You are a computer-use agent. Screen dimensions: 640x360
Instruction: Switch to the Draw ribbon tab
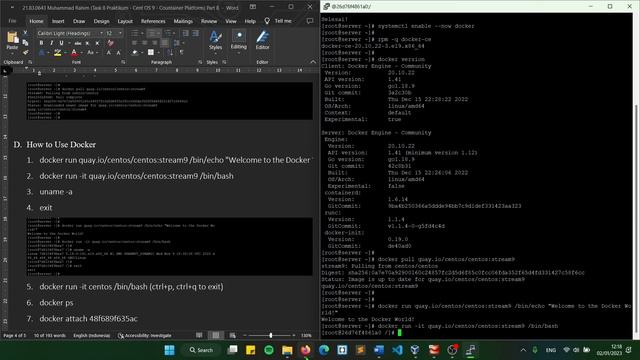point(79,21)
